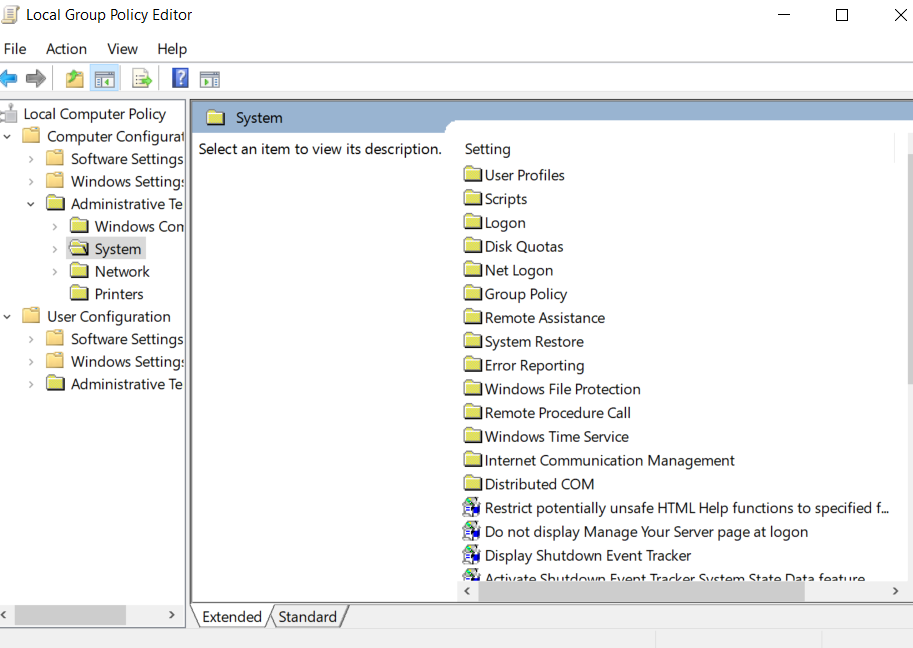Image resolution: width=913 pixels, height=648 pixels.
Task: Expand the System tree node
Action: 55,249
